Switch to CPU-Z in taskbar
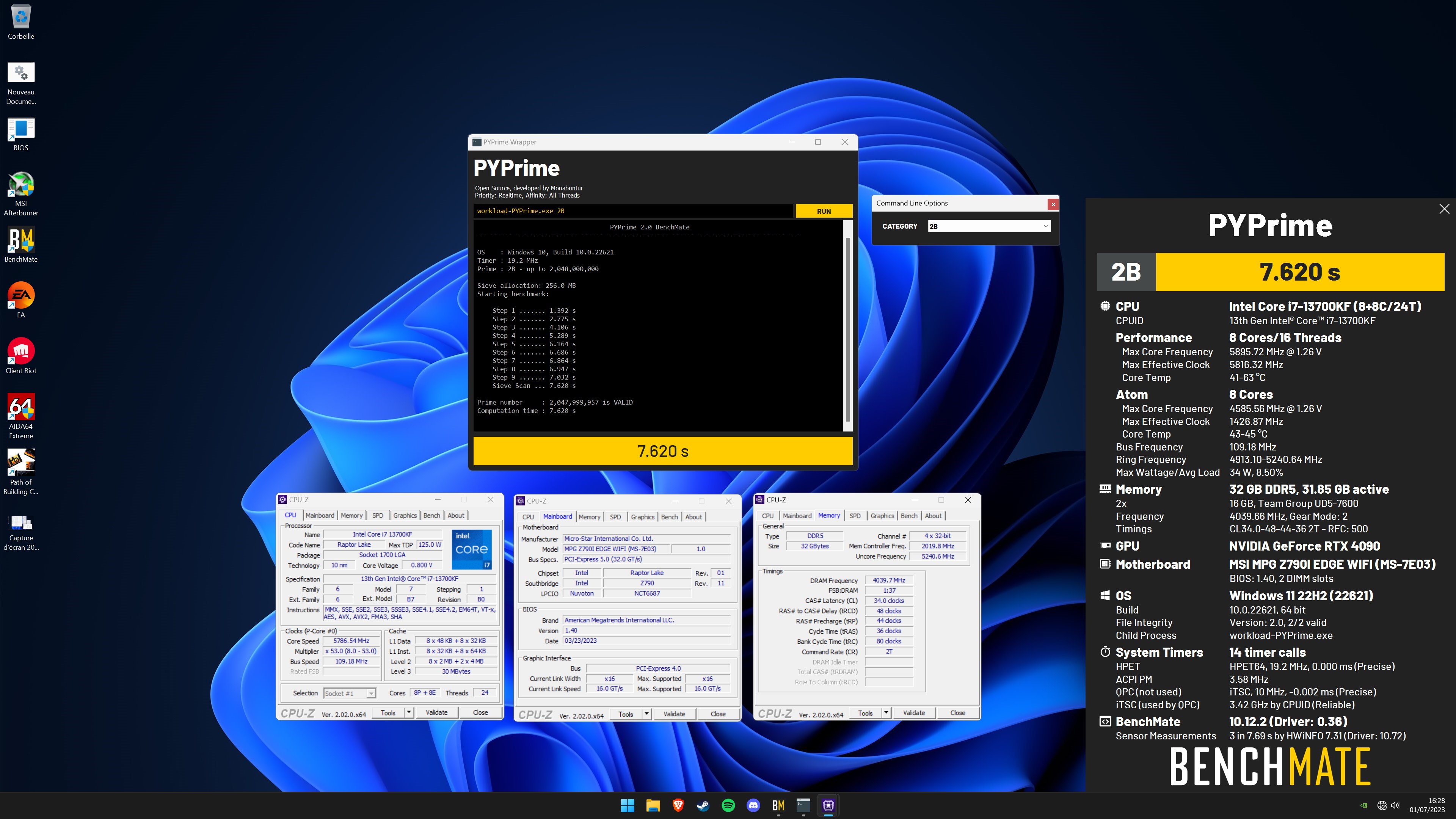The width and height of the screenshot is (1456, 819). click(x=828, y=805)
